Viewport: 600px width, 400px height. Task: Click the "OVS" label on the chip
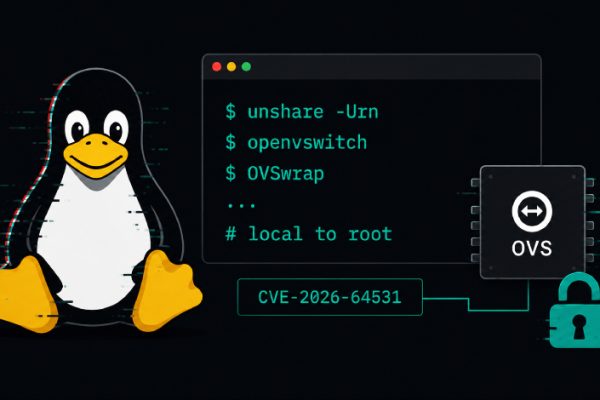pos(532,248)
